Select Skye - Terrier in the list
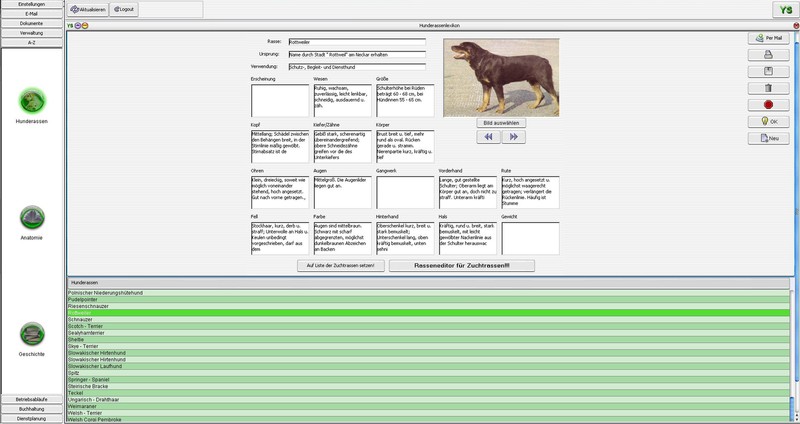800x424 pixels. [x=429, y=346]
